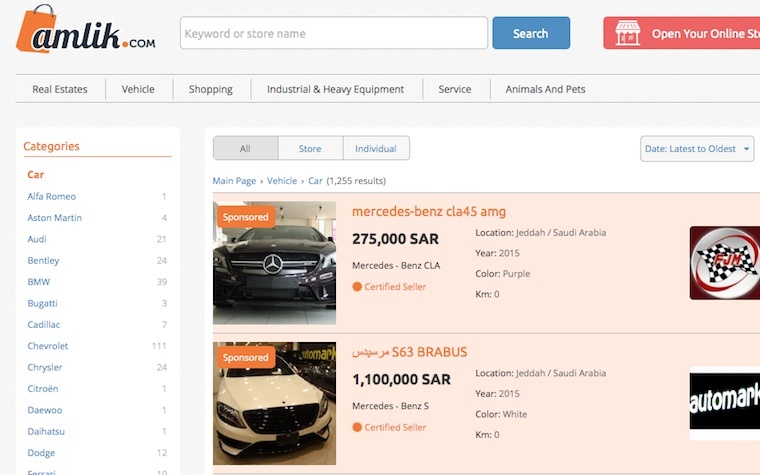
Task: Click Open Your Online Store button
Action: pyautogui.click(x=681, y=33)
